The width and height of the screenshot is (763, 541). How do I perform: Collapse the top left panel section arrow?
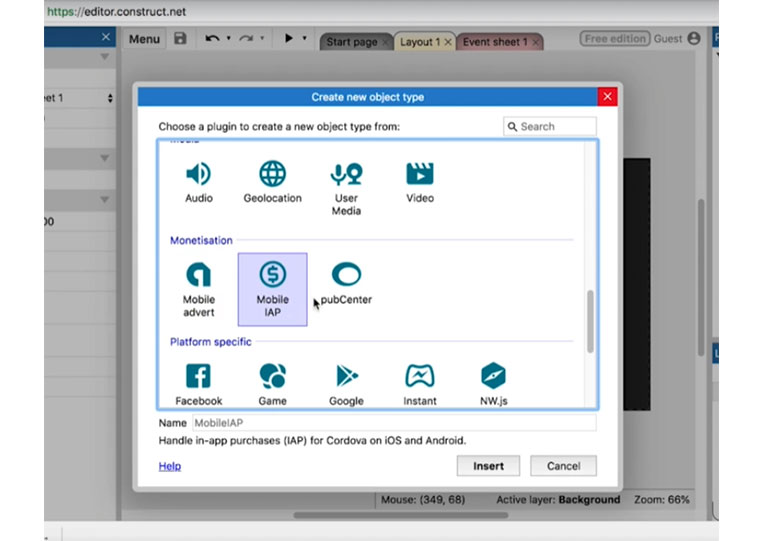tap(104, 57)
